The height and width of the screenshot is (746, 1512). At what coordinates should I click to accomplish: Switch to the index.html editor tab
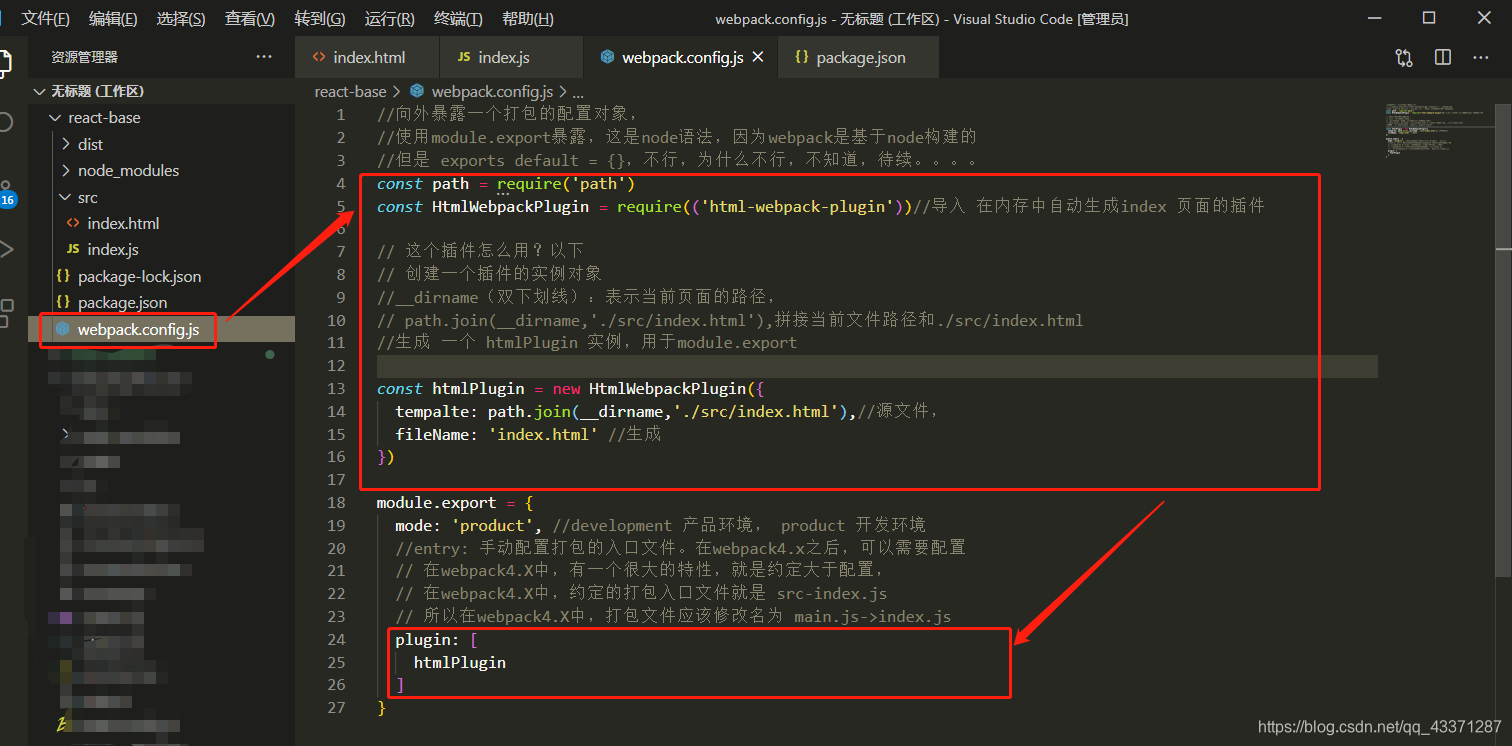[367, 57]
